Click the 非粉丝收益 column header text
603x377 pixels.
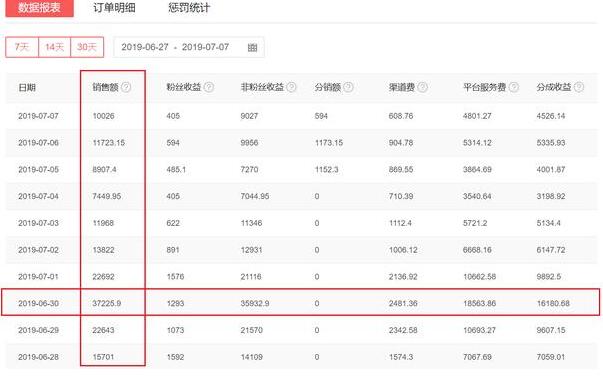coord(262,87)
